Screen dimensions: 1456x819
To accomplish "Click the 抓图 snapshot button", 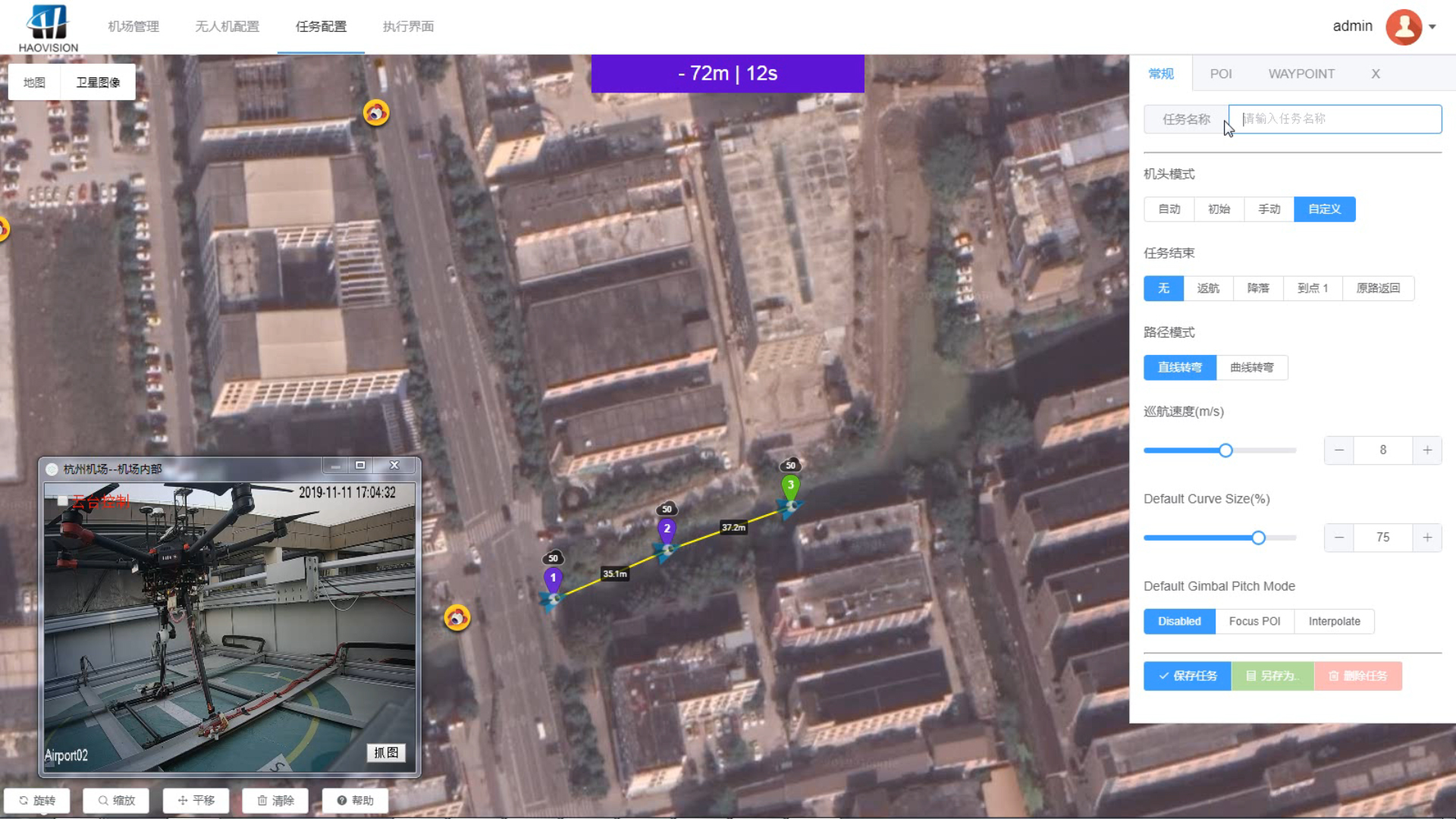I will [x=386, y=752].
